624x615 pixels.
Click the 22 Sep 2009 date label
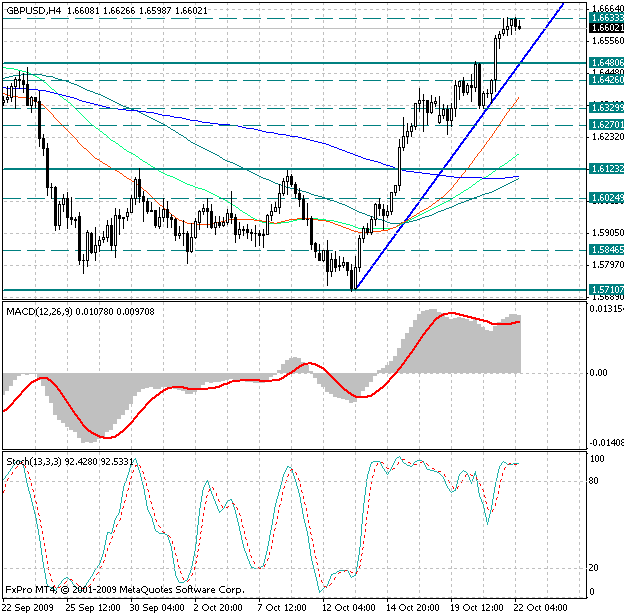28,608
